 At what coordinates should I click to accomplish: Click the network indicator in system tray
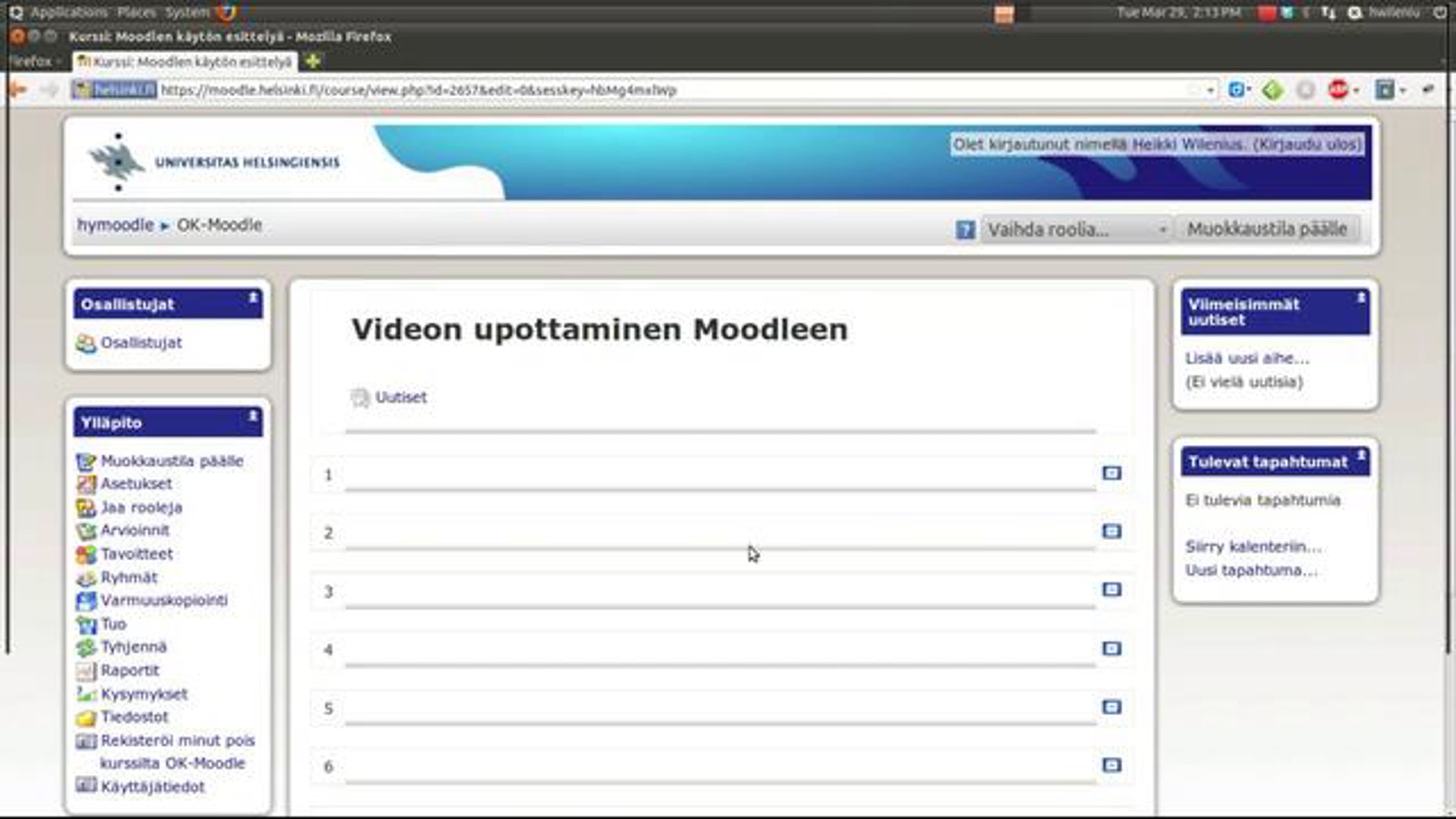pos(1328,12)
